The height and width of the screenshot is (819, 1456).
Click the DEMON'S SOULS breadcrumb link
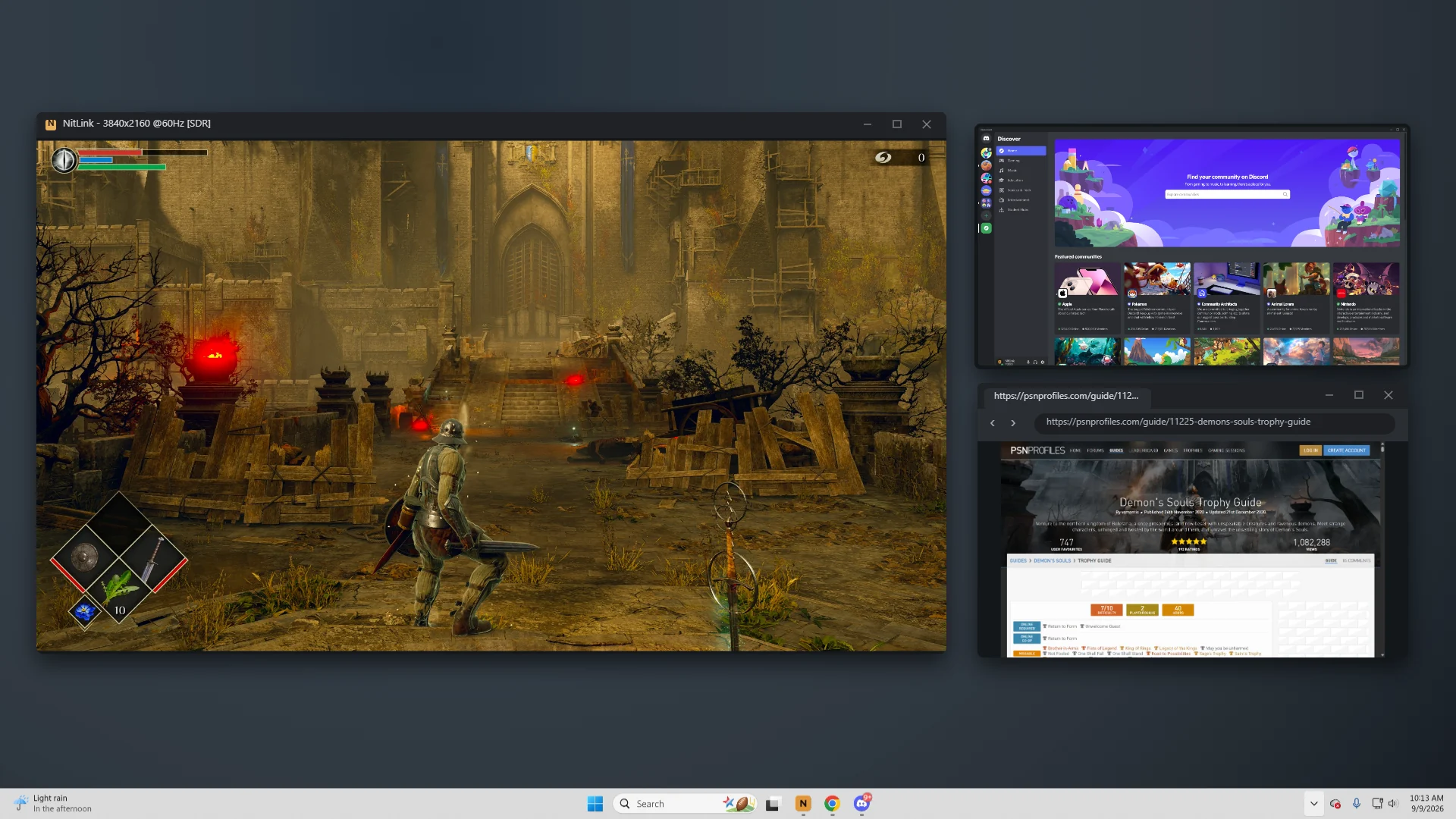coord(1052,560)
